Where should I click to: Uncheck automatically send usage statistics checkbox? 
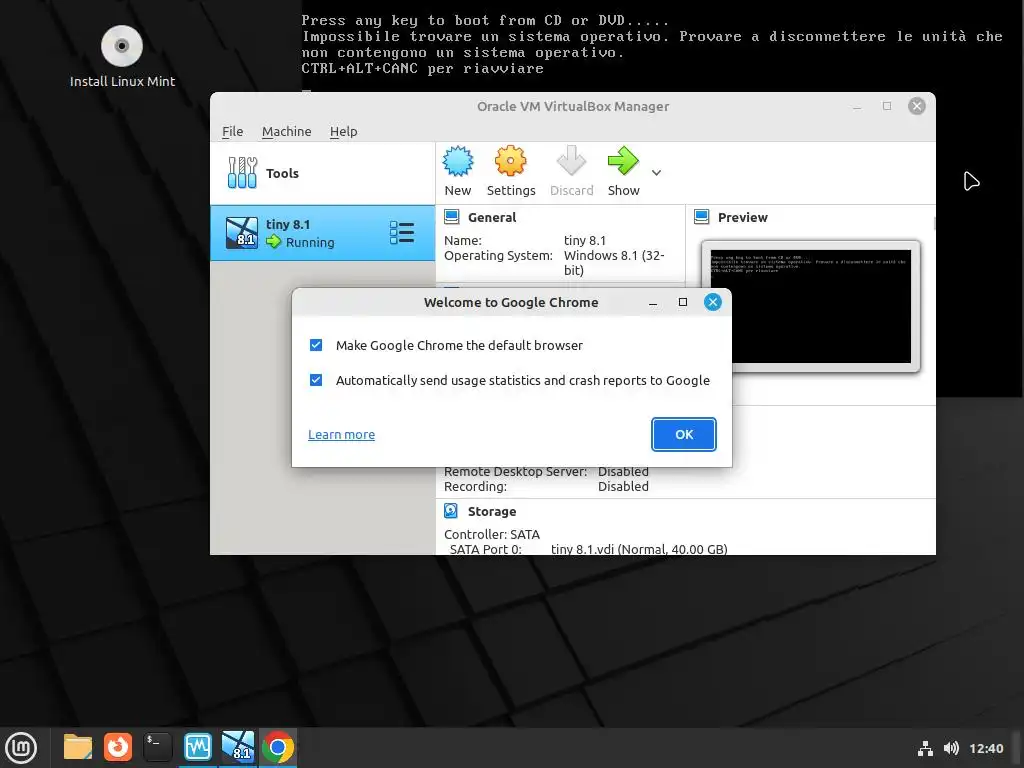pyautogui.click(x=316, y=380)
